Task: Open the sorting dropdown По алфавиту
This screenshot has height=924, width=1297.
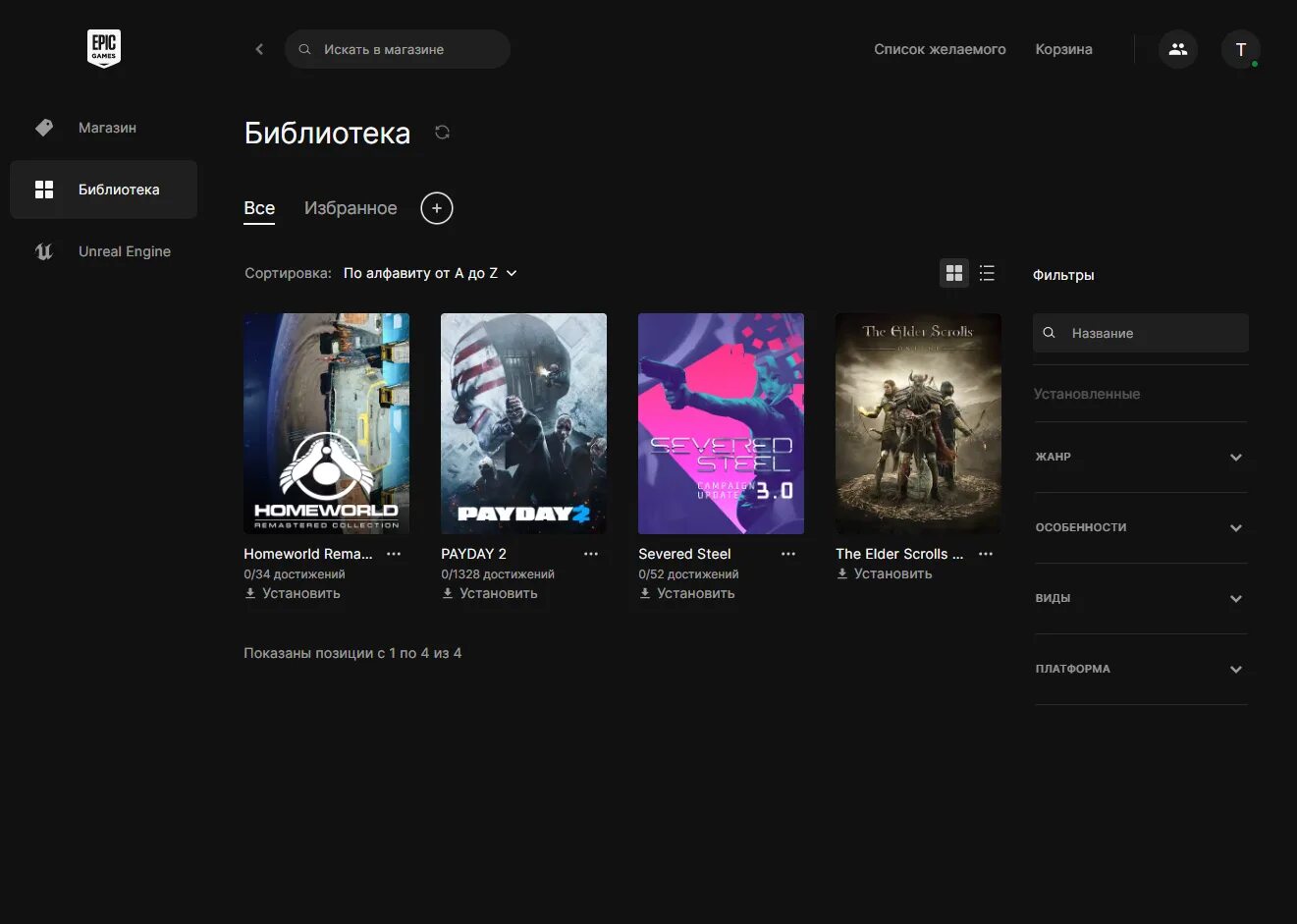Action: tap(430, 273)
